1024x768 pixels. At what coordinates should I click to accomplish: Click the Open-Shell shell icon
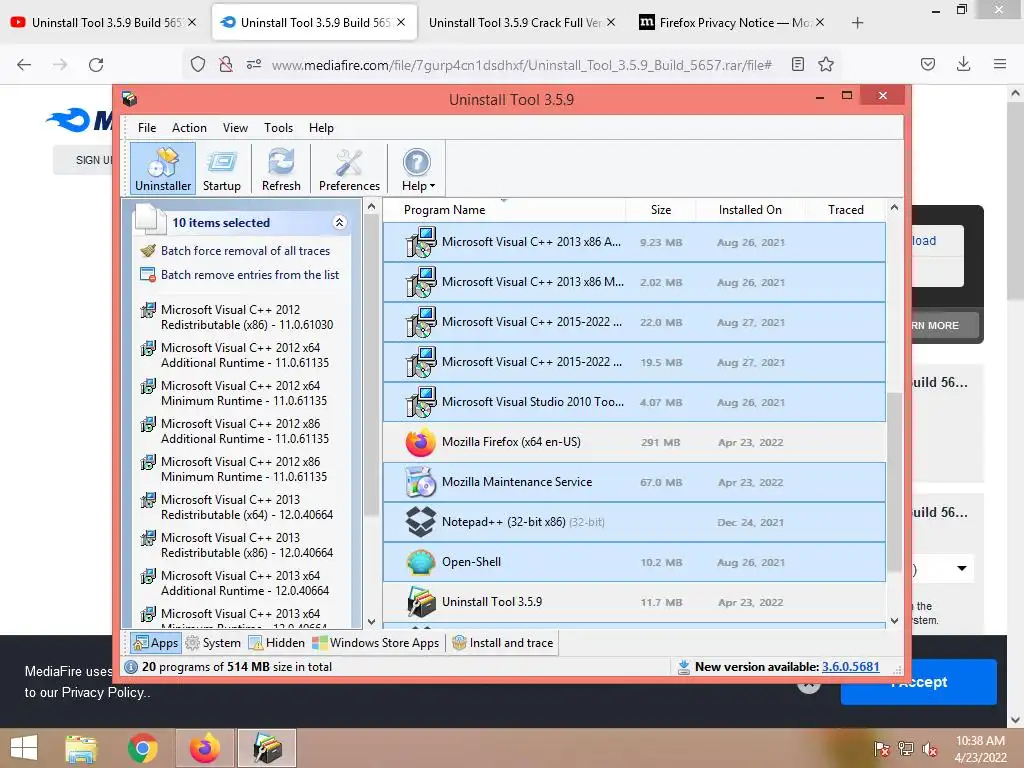(x=421, y=562)
